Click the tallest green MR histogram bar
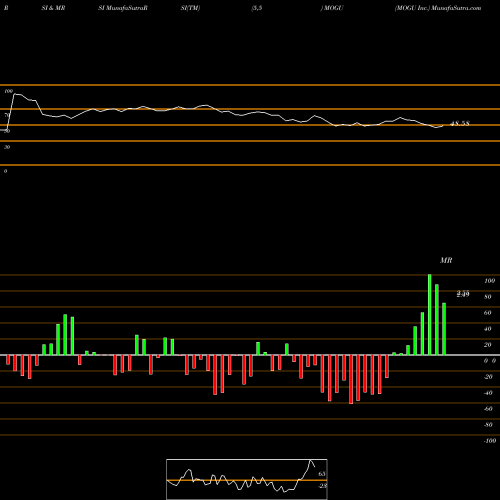 (430, 315)
